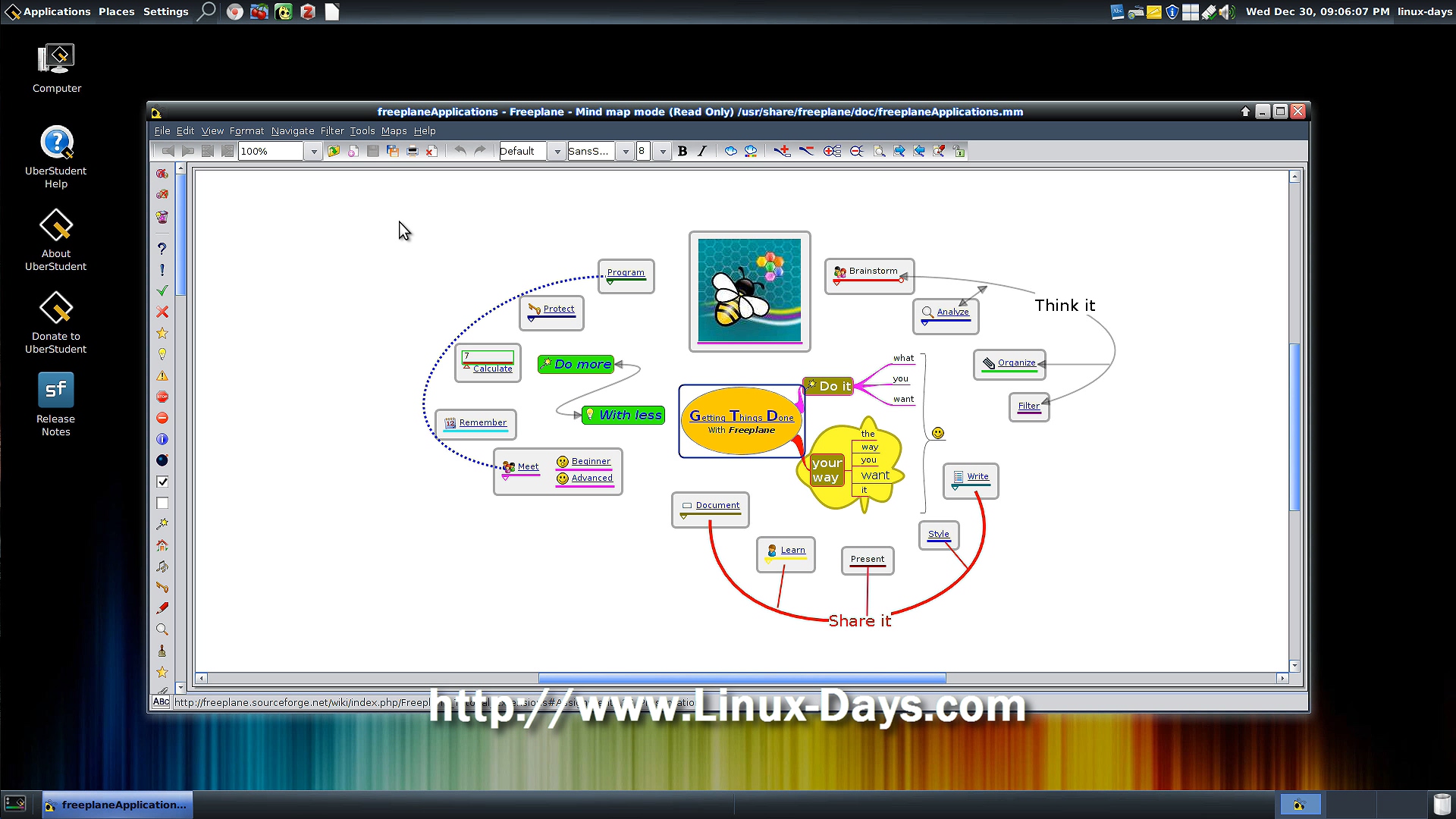1456x819 pixels.
Task: Expand the Analyze node fold marker
Action: coord(924,323)
